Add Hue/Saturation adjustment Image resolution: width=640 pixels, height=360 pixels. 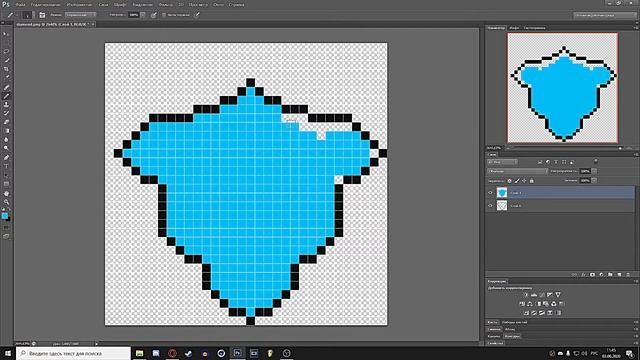(522, 304)
